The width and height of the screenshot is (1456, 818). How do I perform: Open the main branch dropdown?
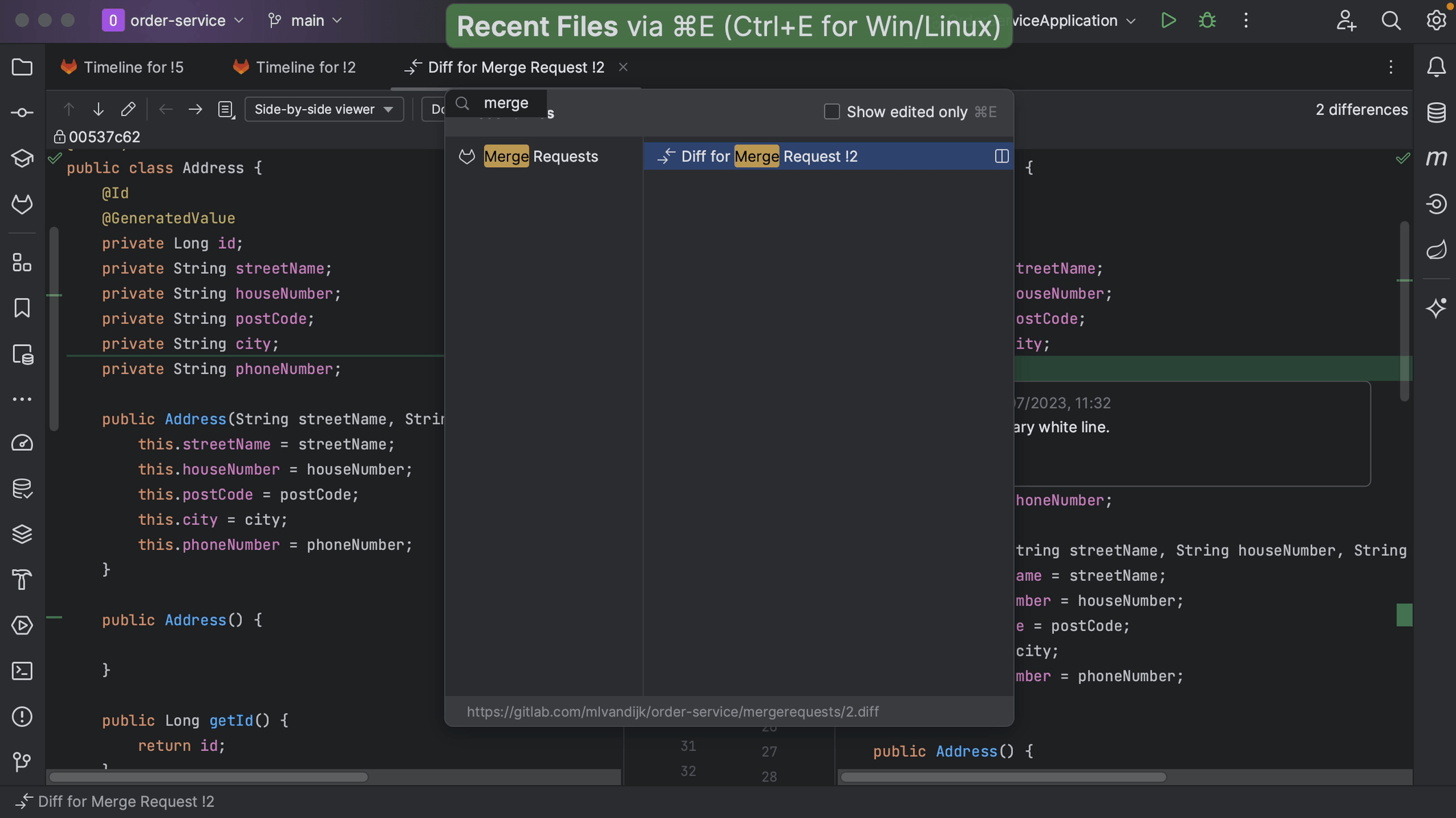coord(305,21)
